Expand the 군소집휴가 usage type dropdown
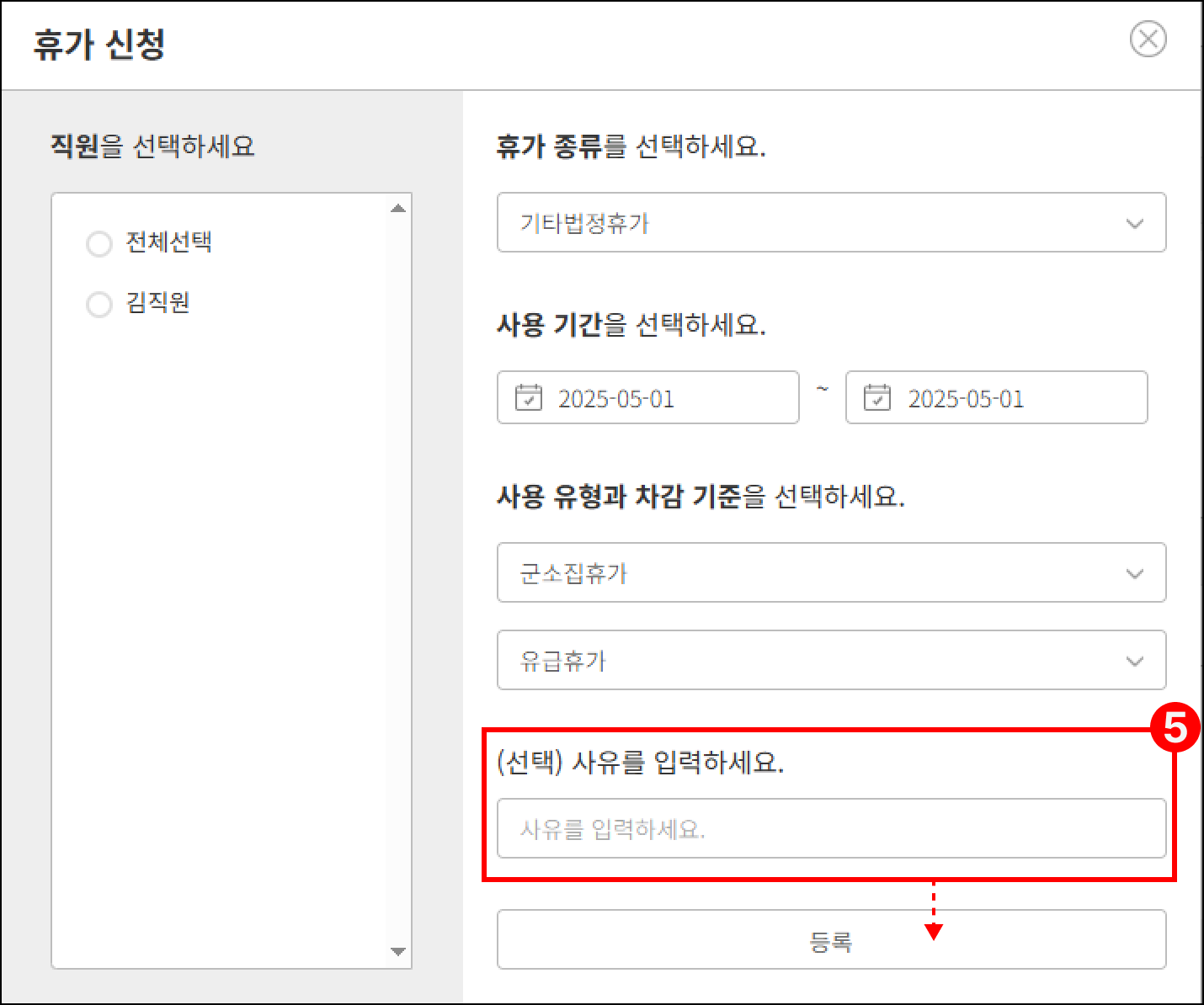The height and width of the screenshot is (1005, 1204). pos(831,572)
